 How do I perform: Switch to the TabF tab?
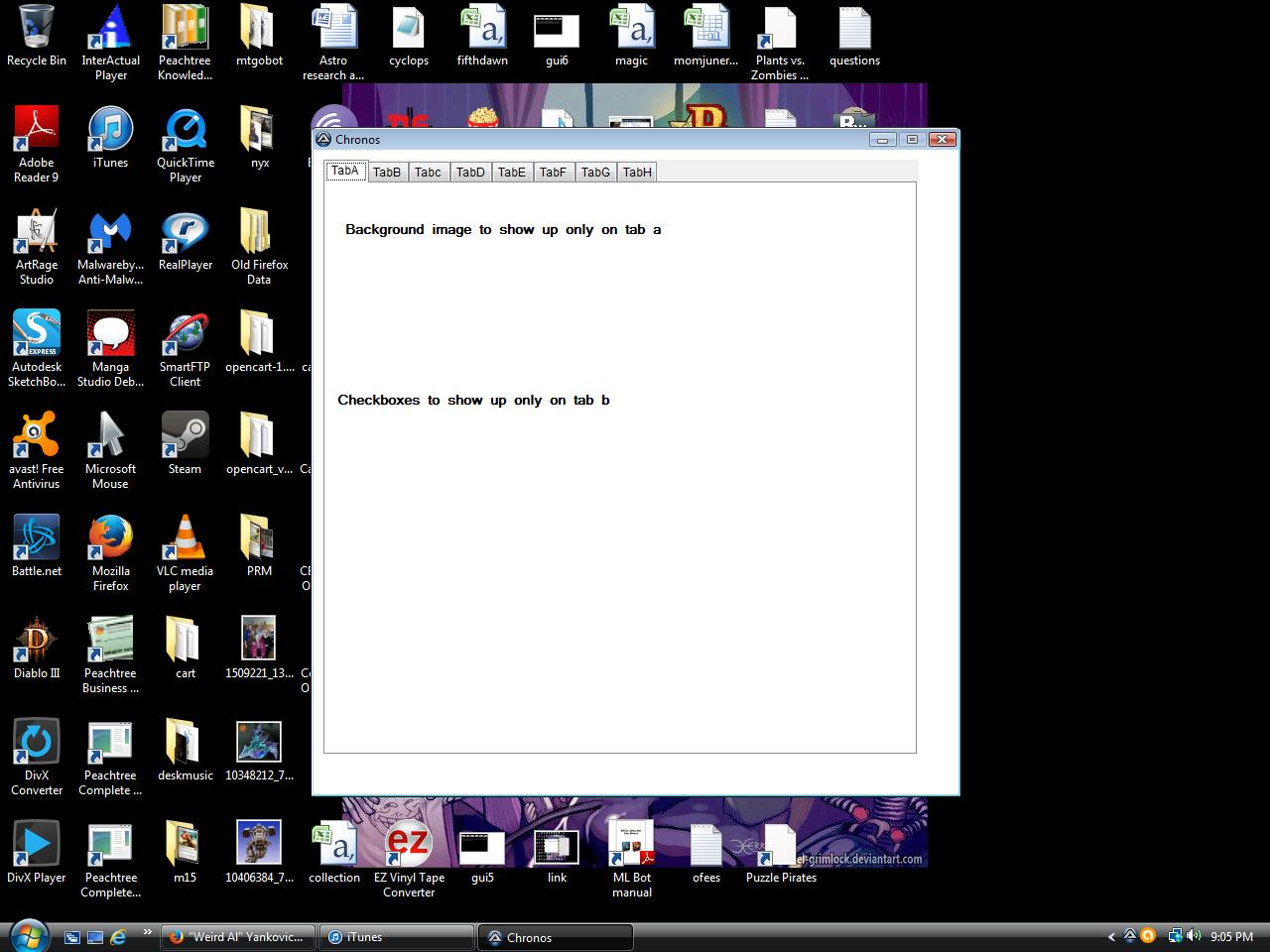click(x=553, y=173)
